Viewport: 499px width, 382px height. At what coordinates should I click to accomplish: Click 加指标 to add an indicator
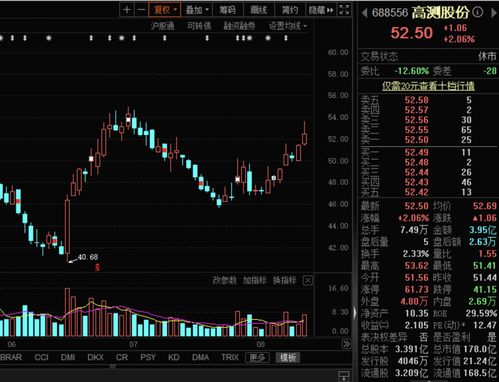point(254,280)
